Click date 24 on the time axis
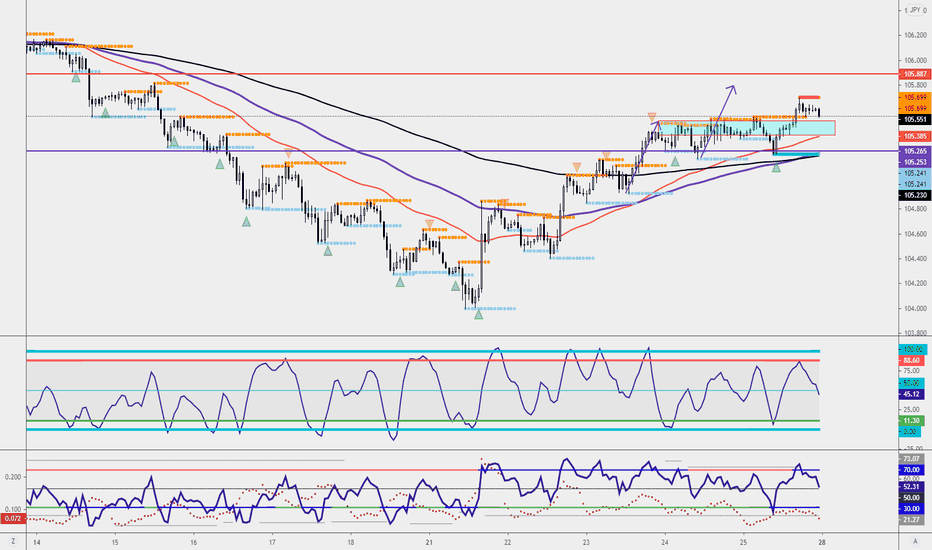Image resolution: width=932 pixels, height=550 pixels. pos(665,542)
